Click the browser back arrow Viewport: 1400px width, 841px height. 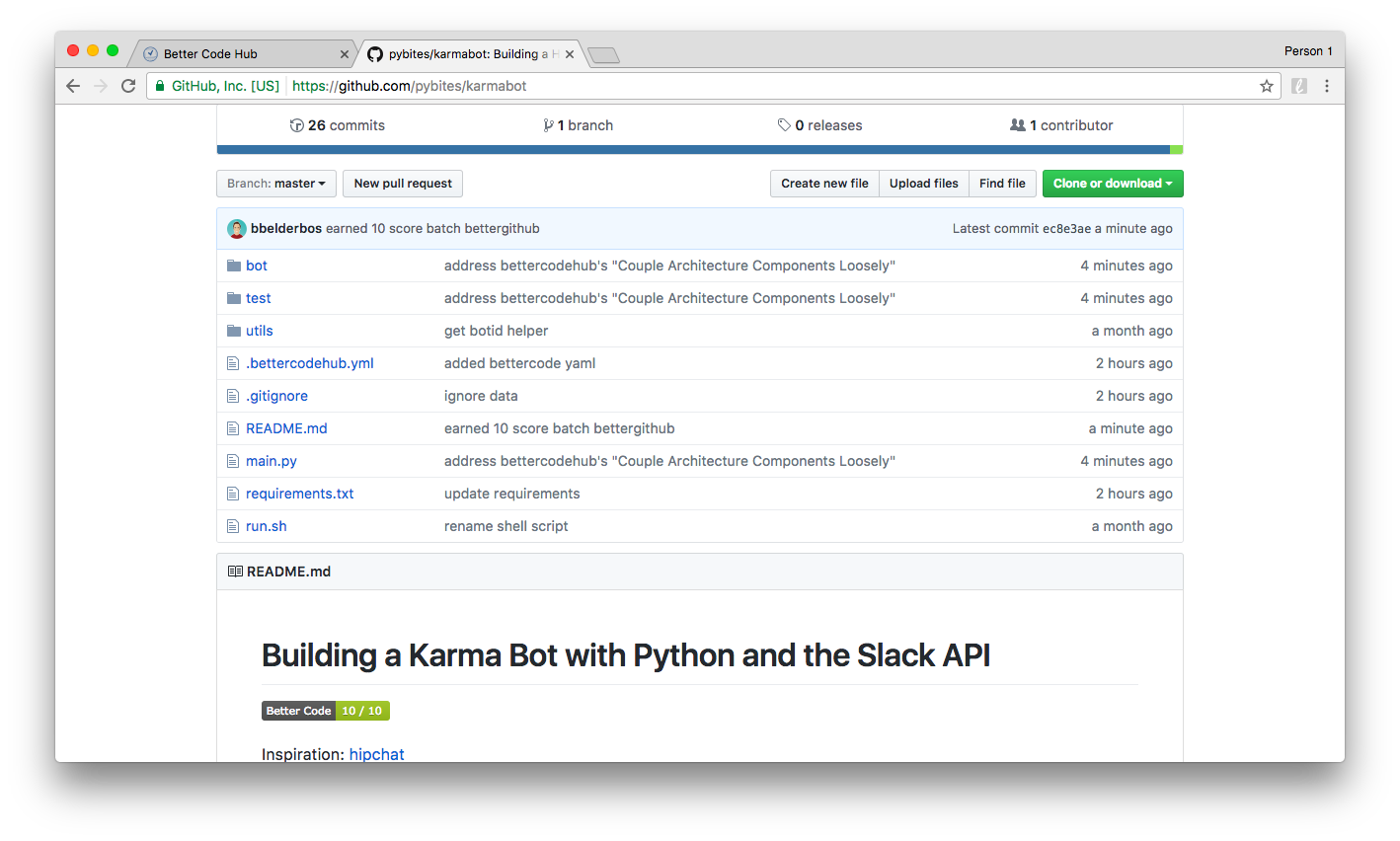tap(73, 86)
